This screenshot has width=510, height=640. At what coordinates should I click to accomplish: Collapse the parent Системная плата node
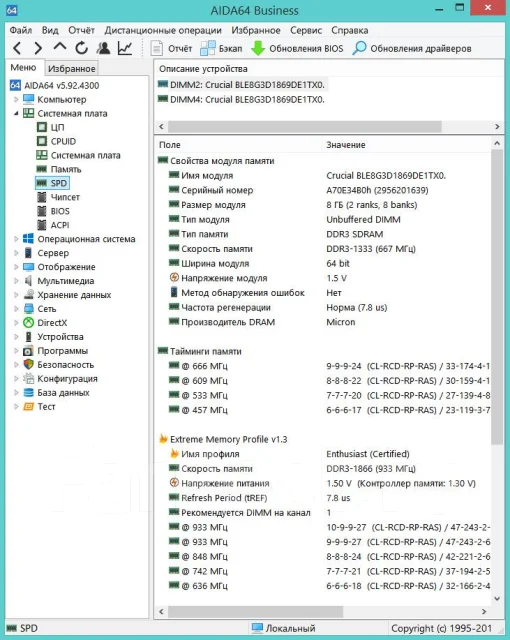tap(16, 113)
